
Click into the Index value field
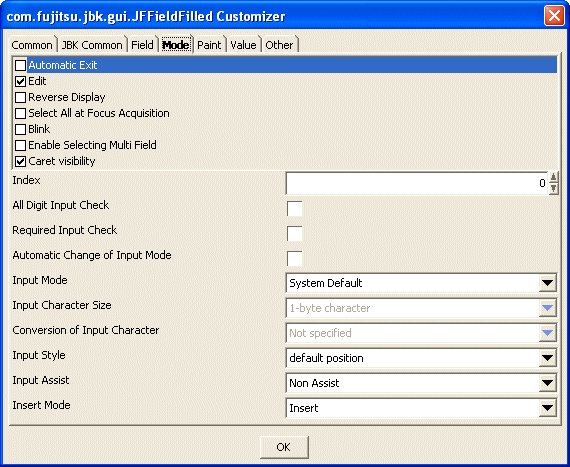tap(417, 184)
